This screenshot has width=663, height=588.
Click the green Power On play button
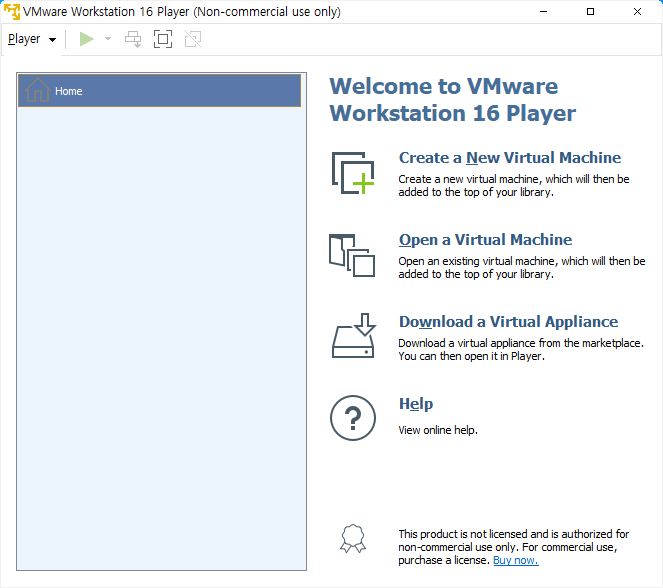(x=86, y=39)
